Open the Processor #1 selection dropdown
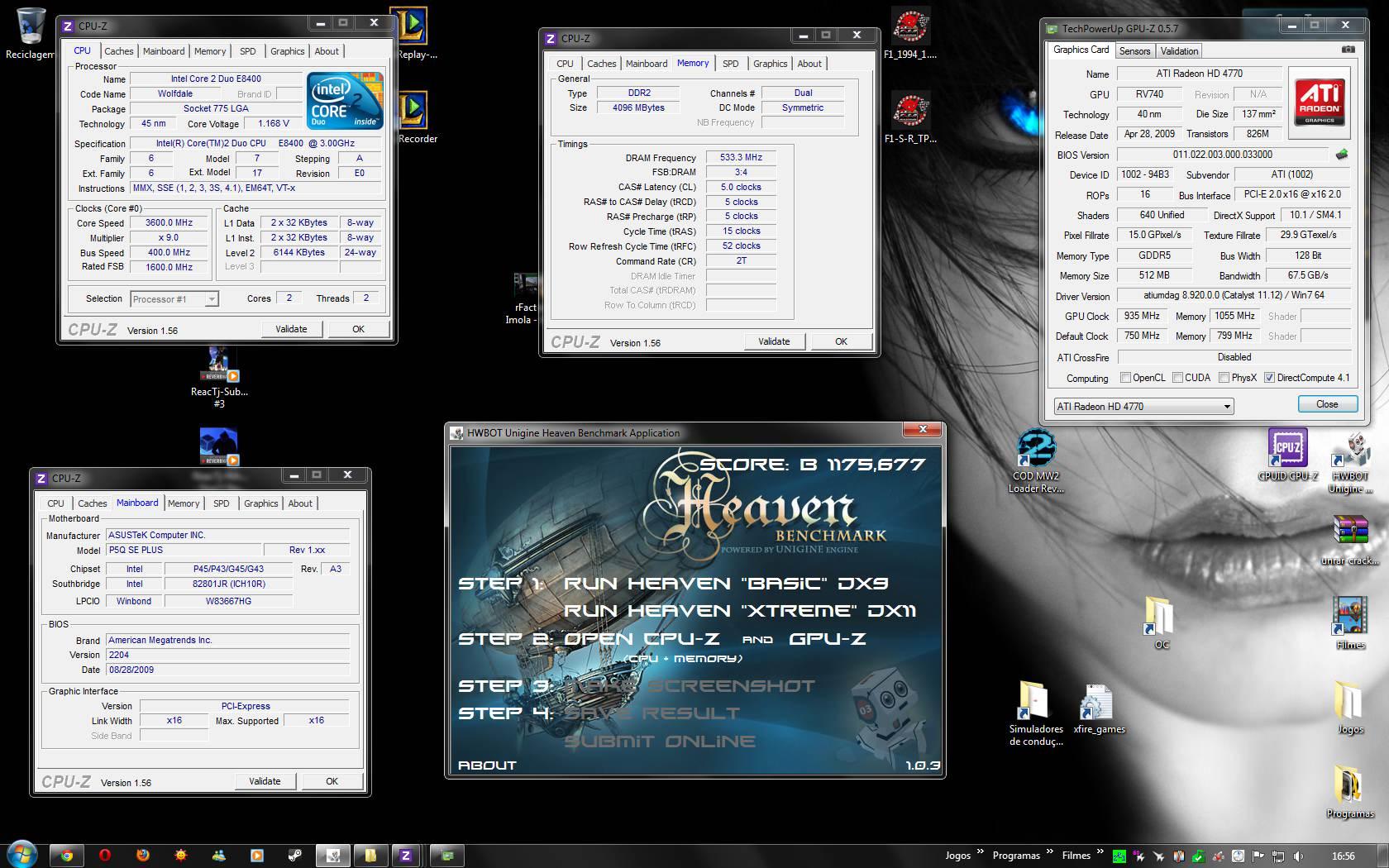 coord(174,299)
